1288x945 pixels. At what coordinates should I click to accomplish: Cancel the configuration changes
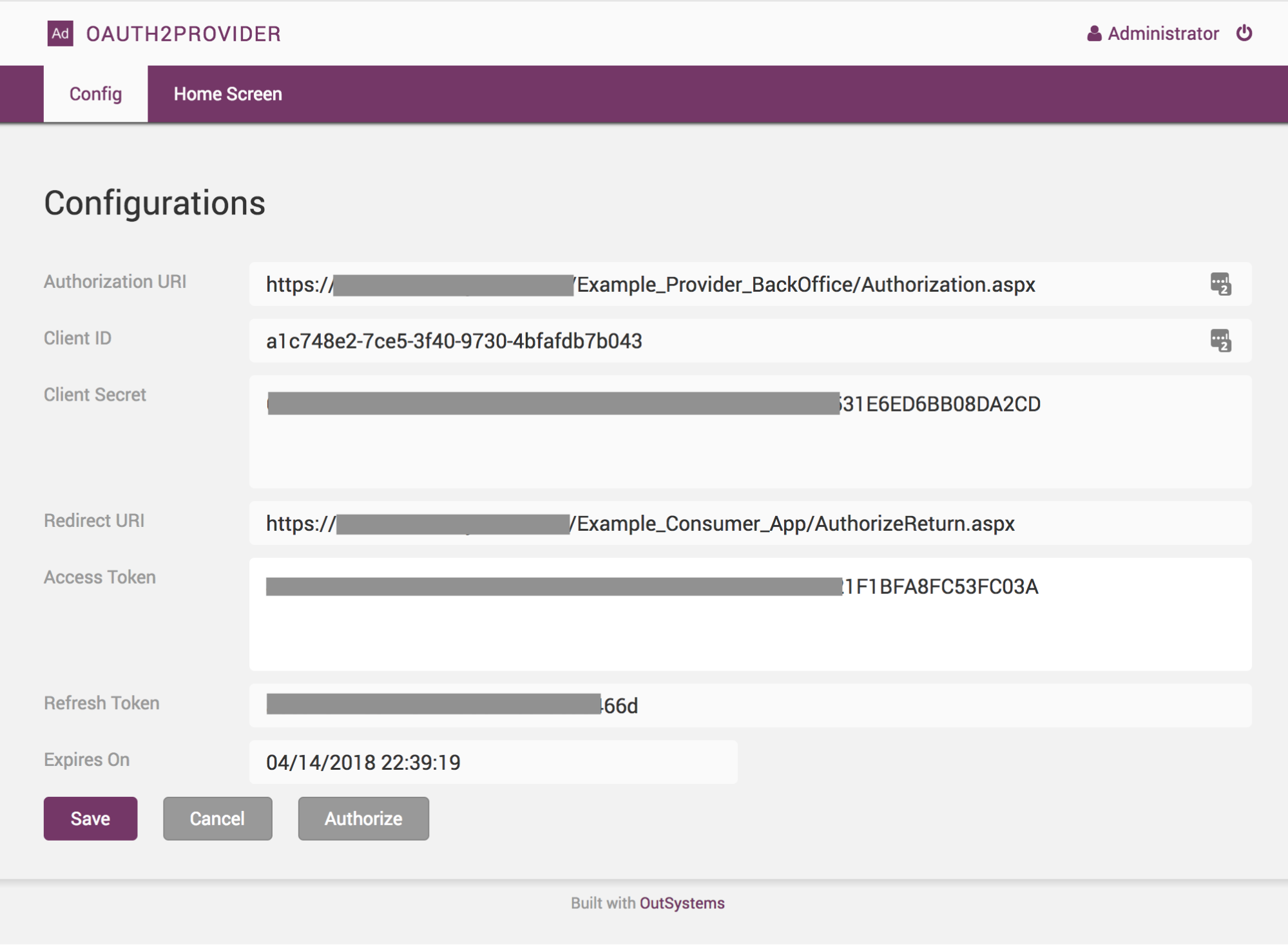click(217, 818)
